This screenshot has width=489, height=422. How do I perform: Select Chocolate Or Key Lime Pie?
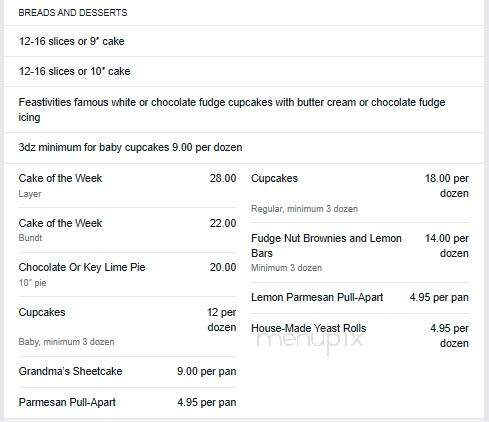pyautogui.click(x=127, y=275)
